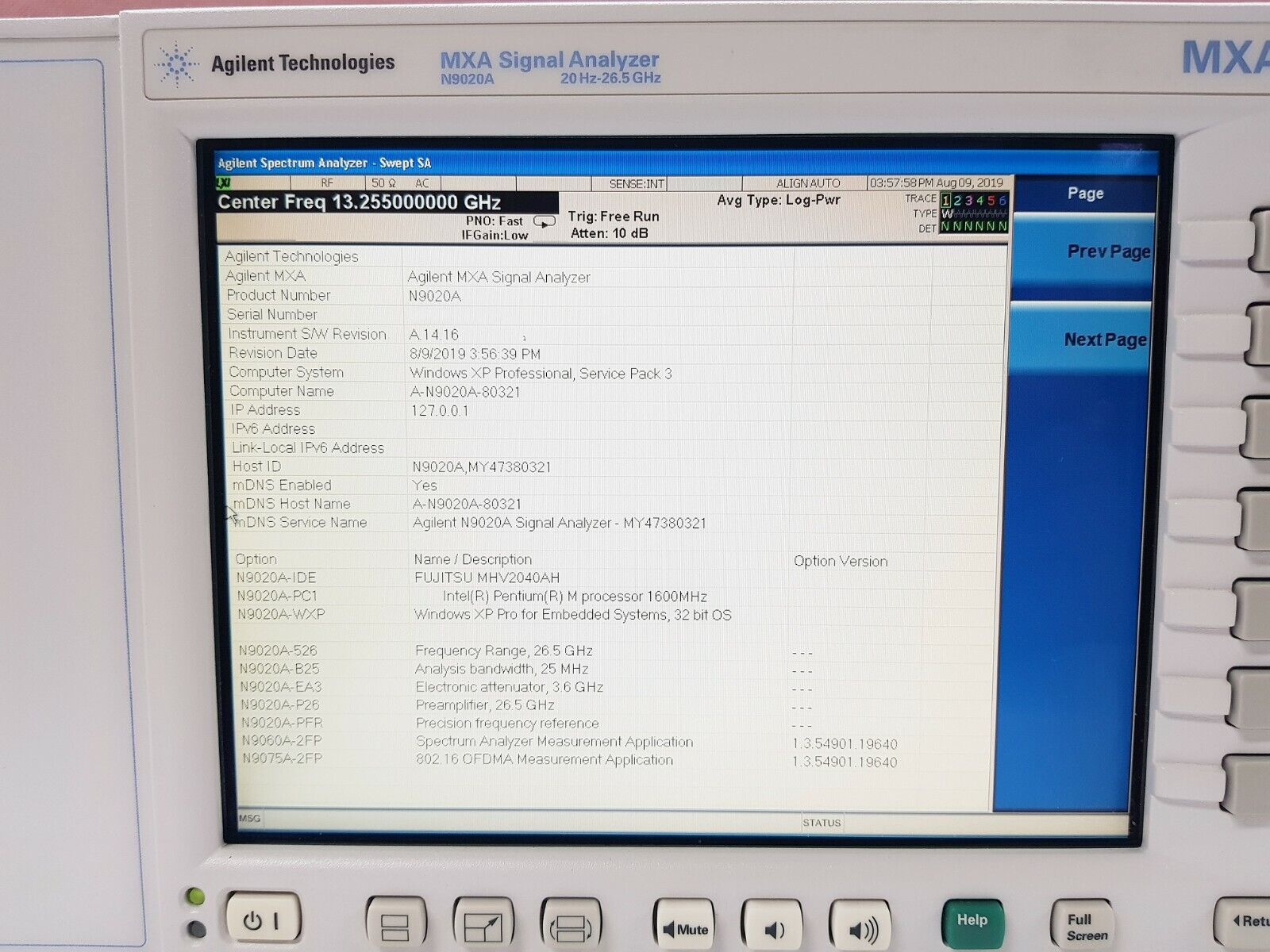Click the Option Version column header
1270x952 pixels.
point(841,562)
